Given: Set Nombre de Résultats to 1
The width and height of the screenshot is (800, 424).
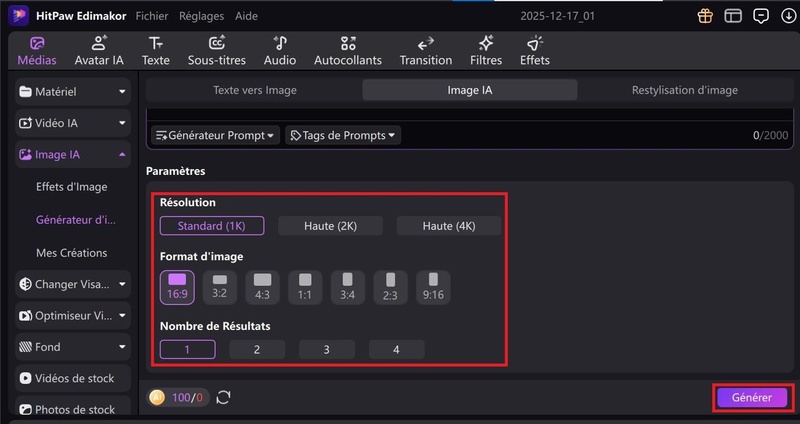Looking at the screenshot, I should (187, 350).
